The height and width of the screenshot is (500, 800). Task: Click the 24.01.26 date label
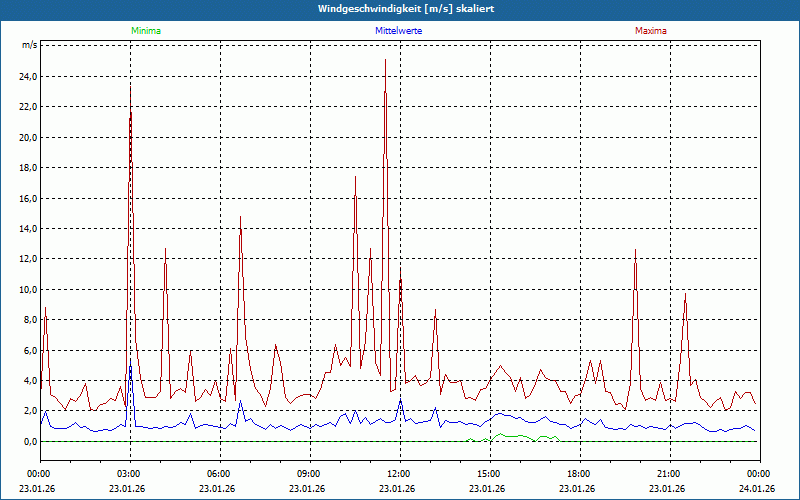tap(757, 489)
